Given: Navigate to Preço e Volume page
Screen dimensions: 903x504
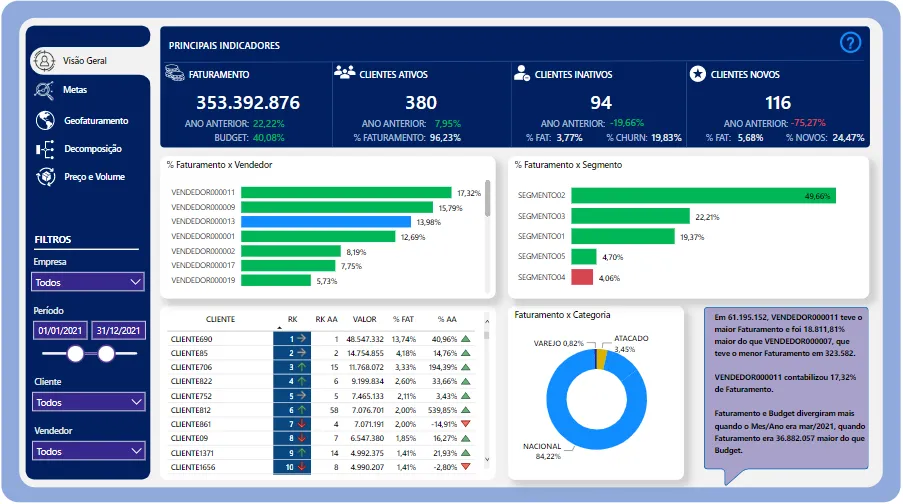Looking at the screenshot, I should click(94, 177).
